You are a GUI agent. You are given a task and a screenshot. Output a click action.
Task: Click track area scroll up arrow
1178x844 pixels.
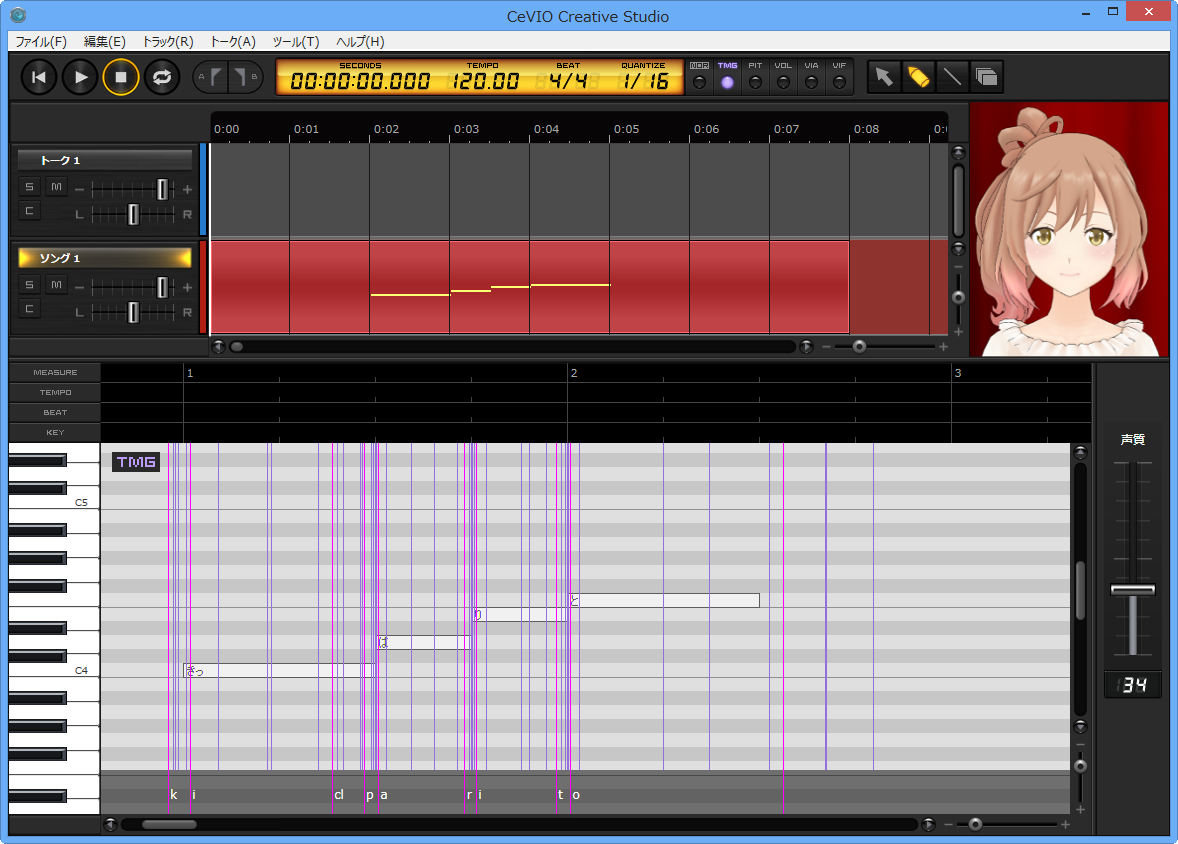(958, 153)
